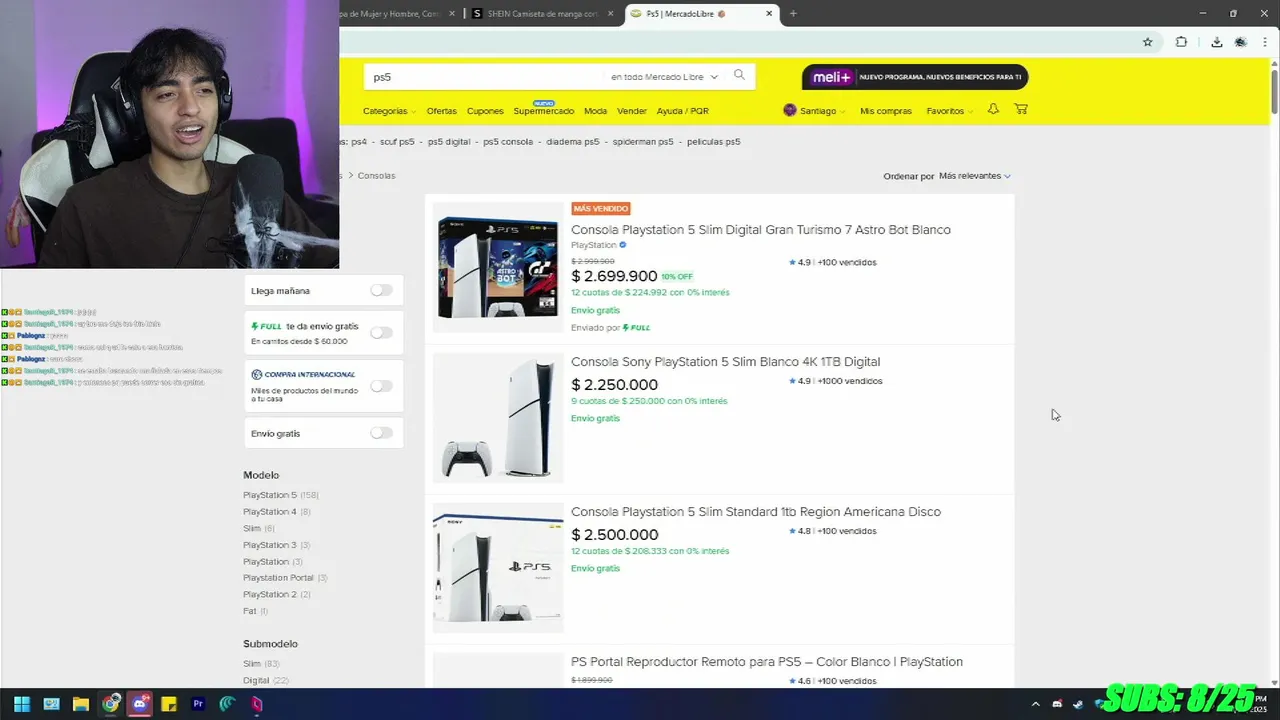This screenshot has width=1280, height=720.
Task: Open PS Portal Reproductor Remoto listing
Action: pos(767,662)
